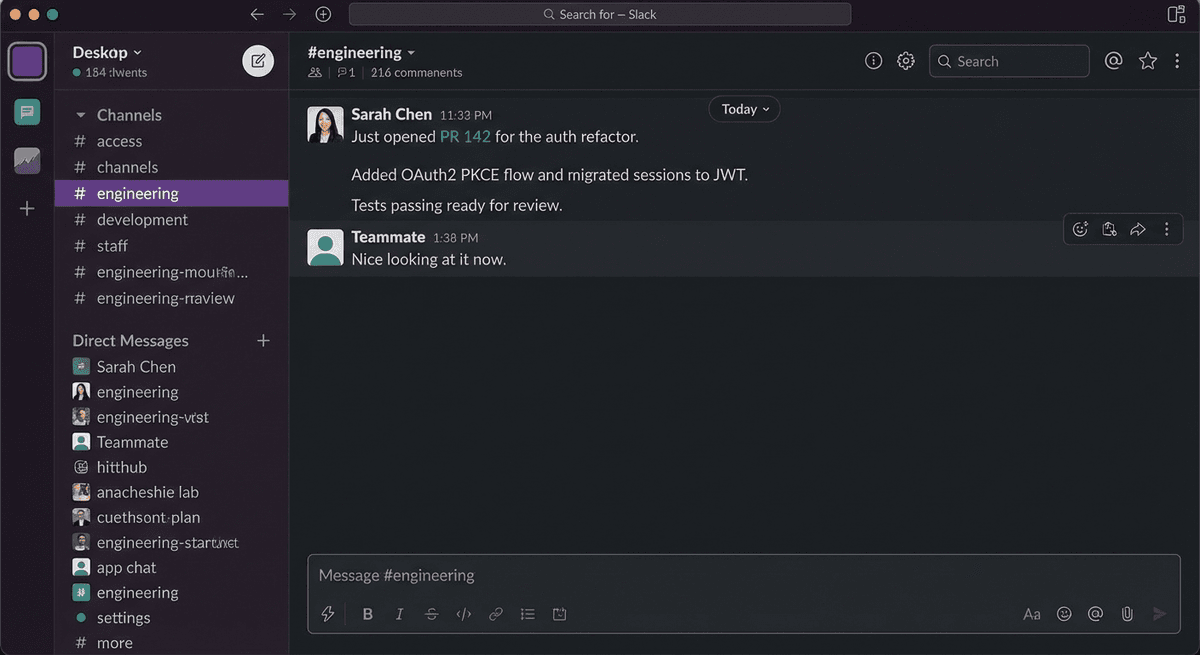Select the bold formatting icon in the composer
The width and height of the screenshot is (1200, 655).
[367, 613]
